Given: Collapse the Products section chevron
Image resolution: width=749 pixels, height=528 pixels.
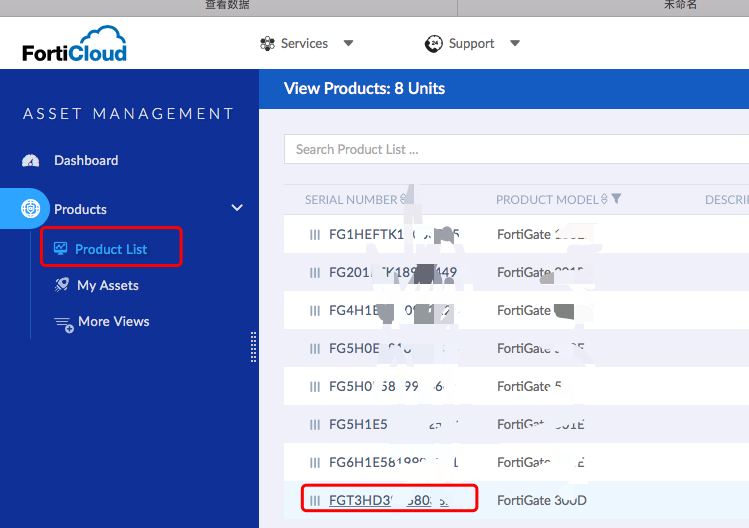Looking at the screenshot, I should [237, 208].
